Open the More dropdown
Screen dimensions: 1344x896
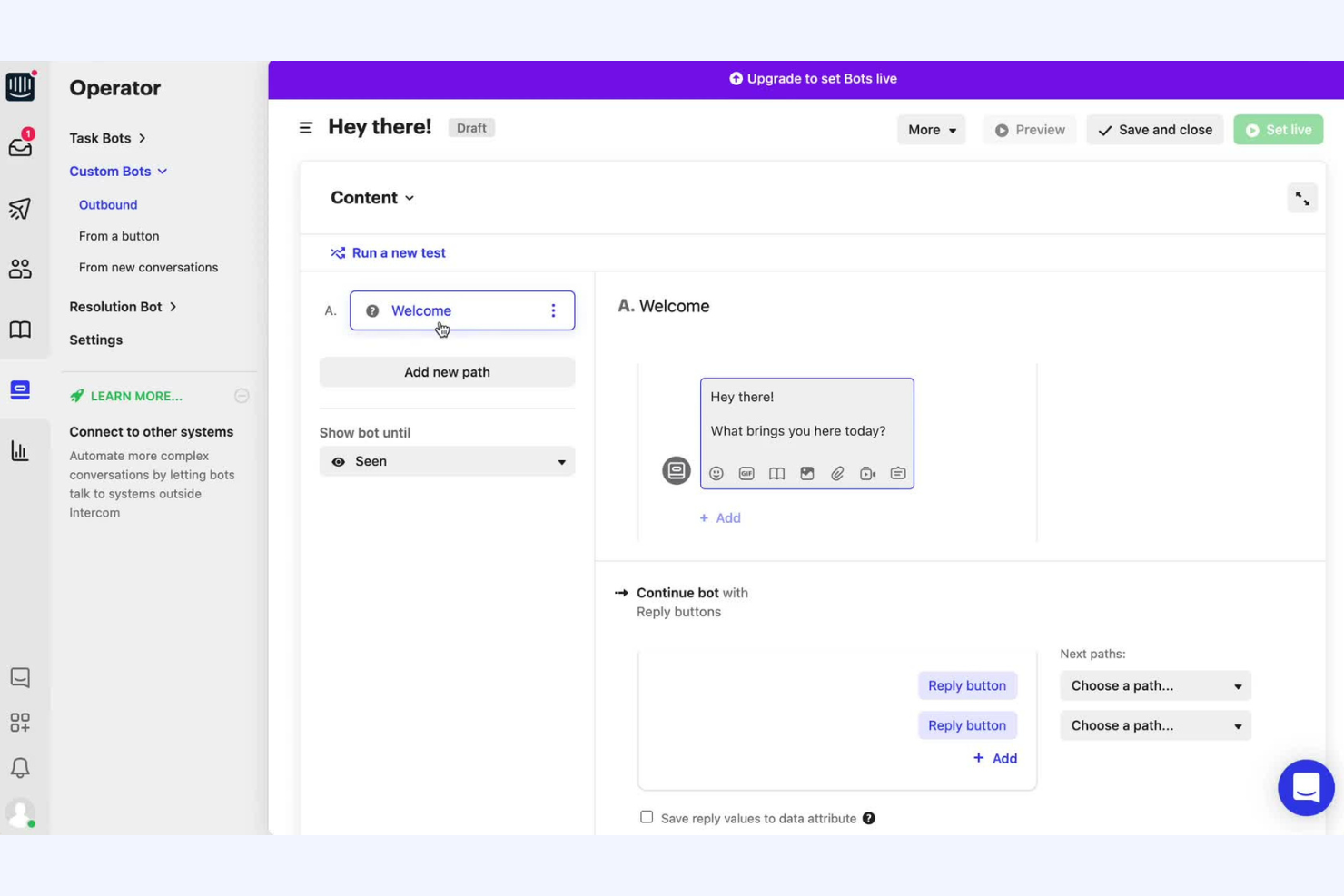931,130
